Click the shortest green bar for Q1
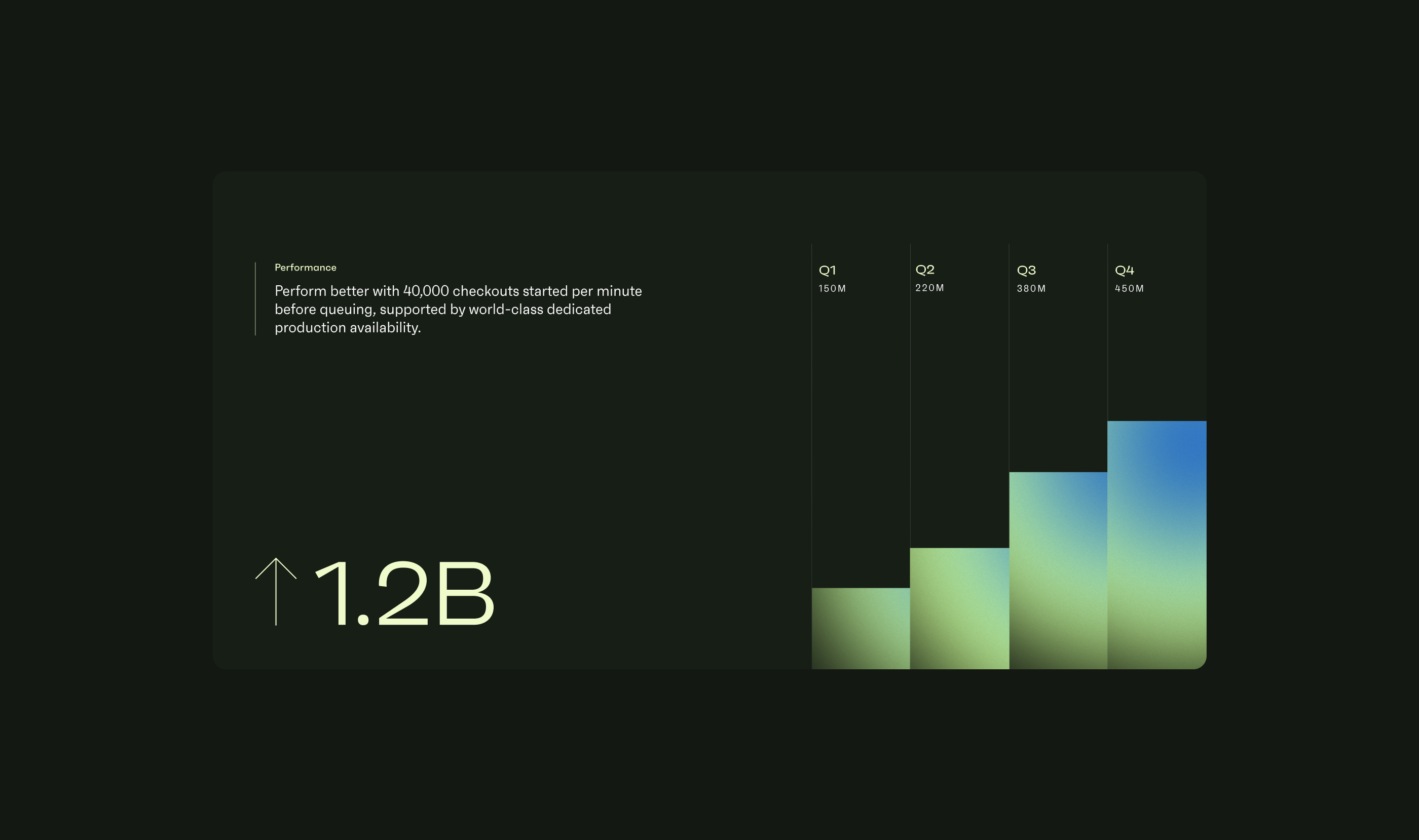Screen dimensions: 1419x840 (x=861, y=628)
